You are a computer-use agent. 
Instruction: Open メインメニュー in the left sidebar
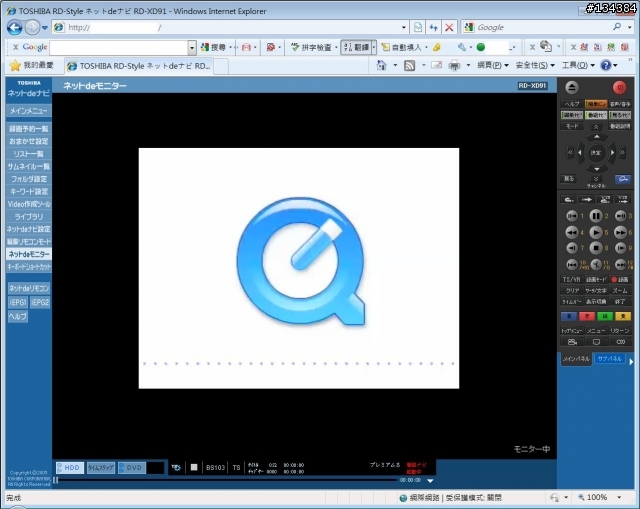(x=29, y=111)
